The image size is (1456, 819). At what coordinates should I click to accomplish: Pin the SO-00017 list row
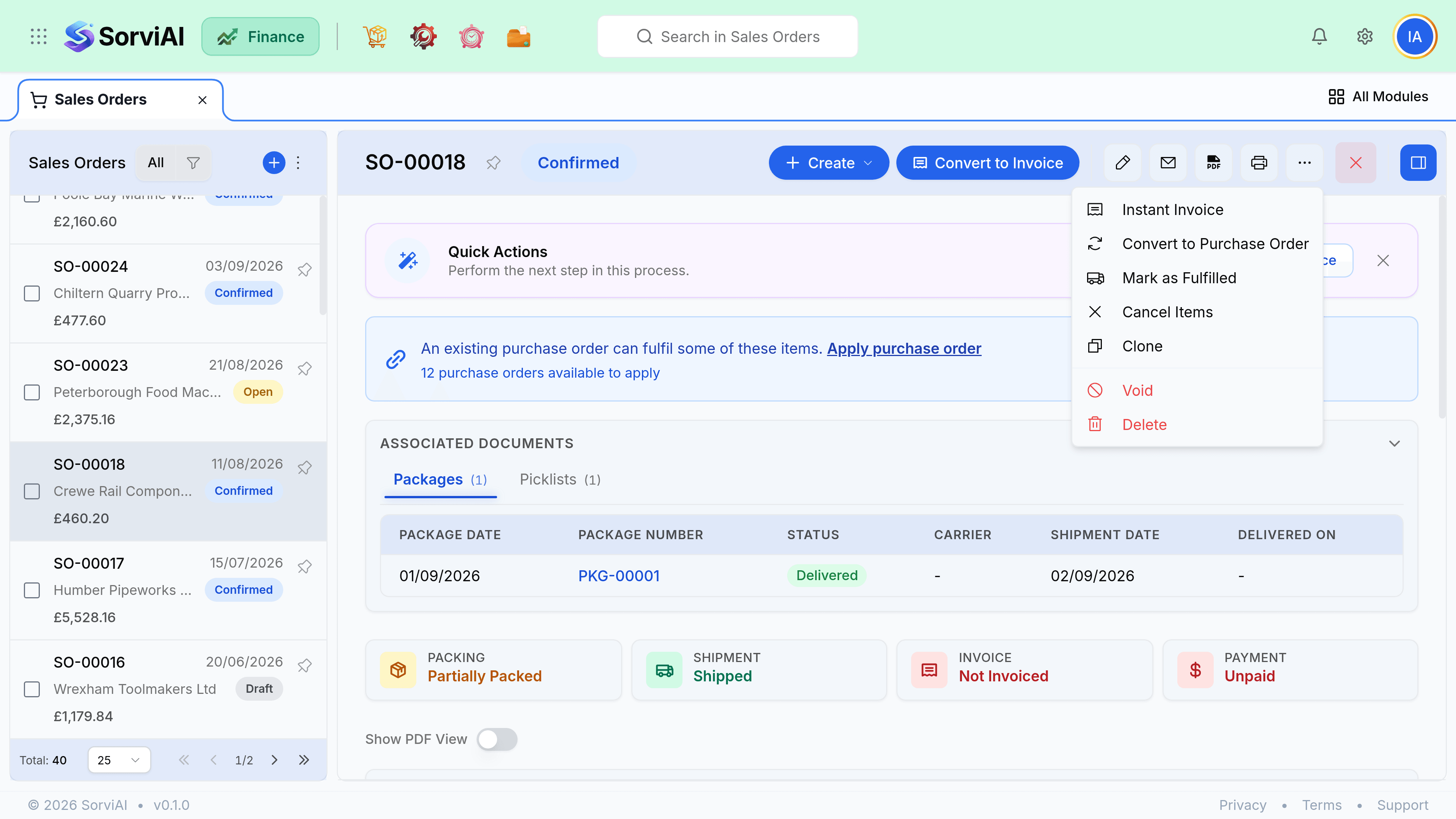tap(304, 566)
